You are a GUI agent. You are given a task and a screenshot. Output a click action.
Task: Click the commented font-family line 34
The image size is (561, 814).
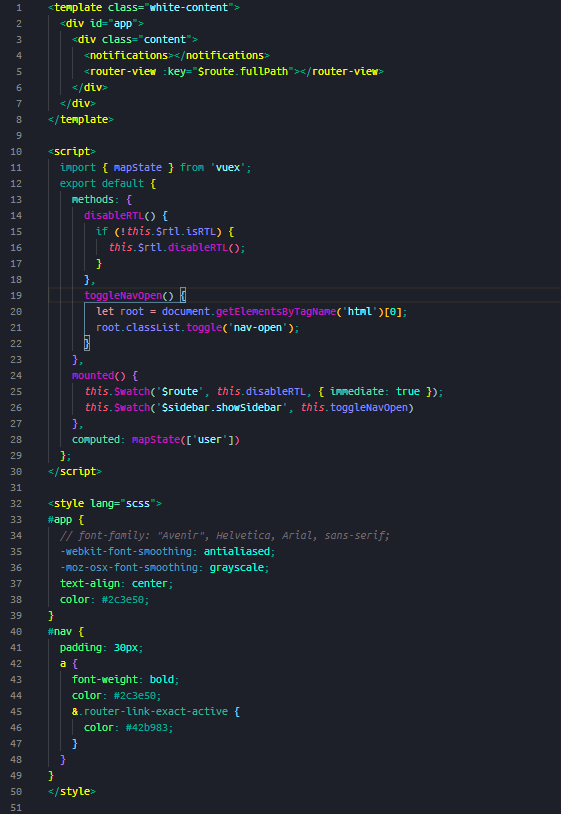click(225, 535)
